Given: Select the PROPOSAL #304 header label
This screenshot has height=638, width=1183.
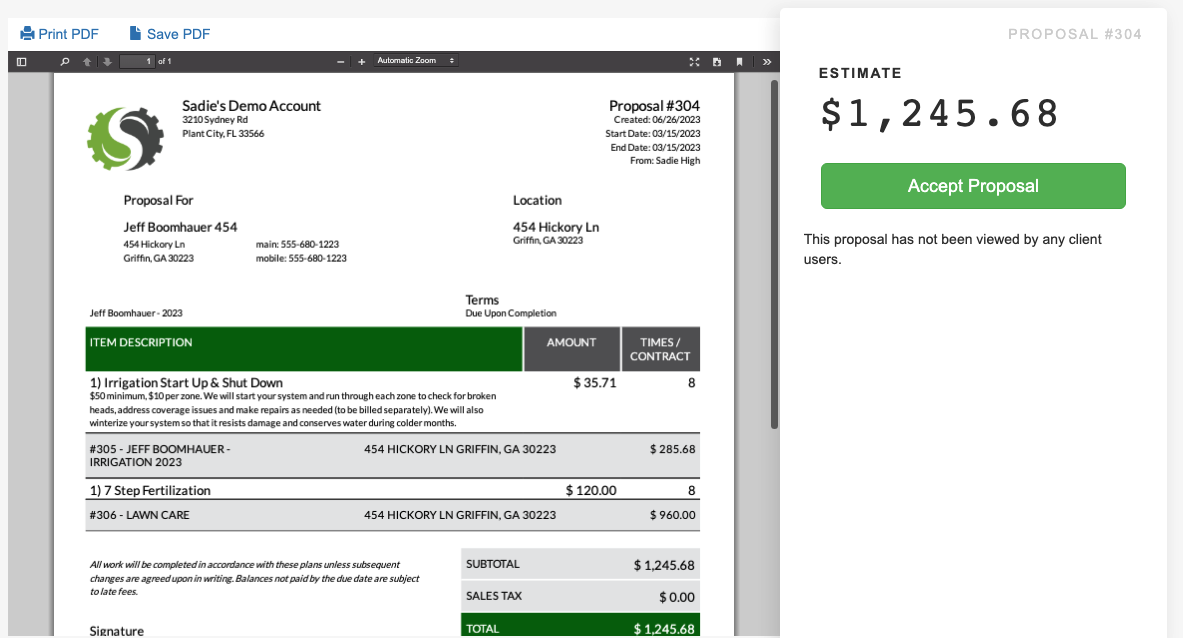Looking at the screenshot, I should (x=1075, y=33).
